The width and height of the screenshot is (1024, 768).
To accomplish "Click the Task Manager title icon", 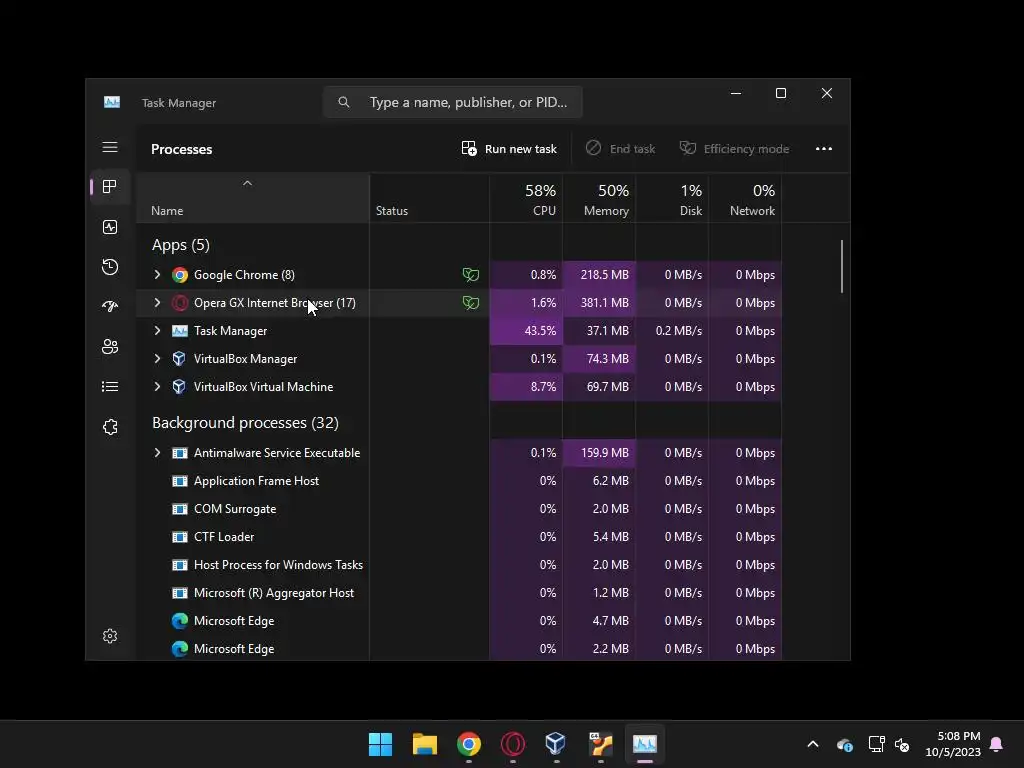I will 112,103.
